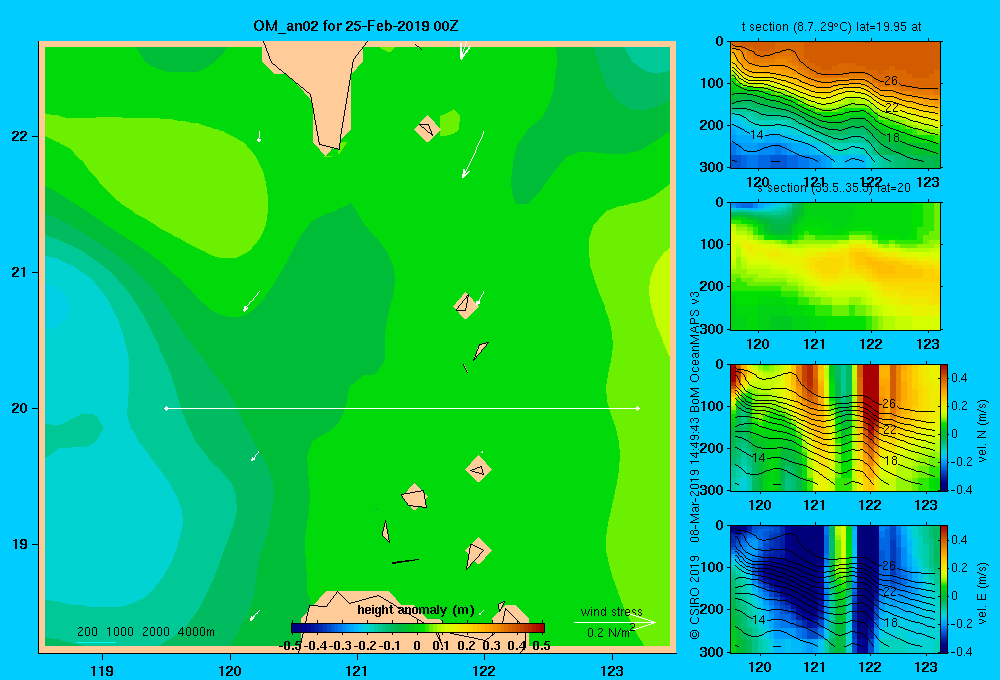Click the small island near 22.1N 121.5E
Image resolution: width=1000 pixels, height=680 pixels.
[427, 128]
